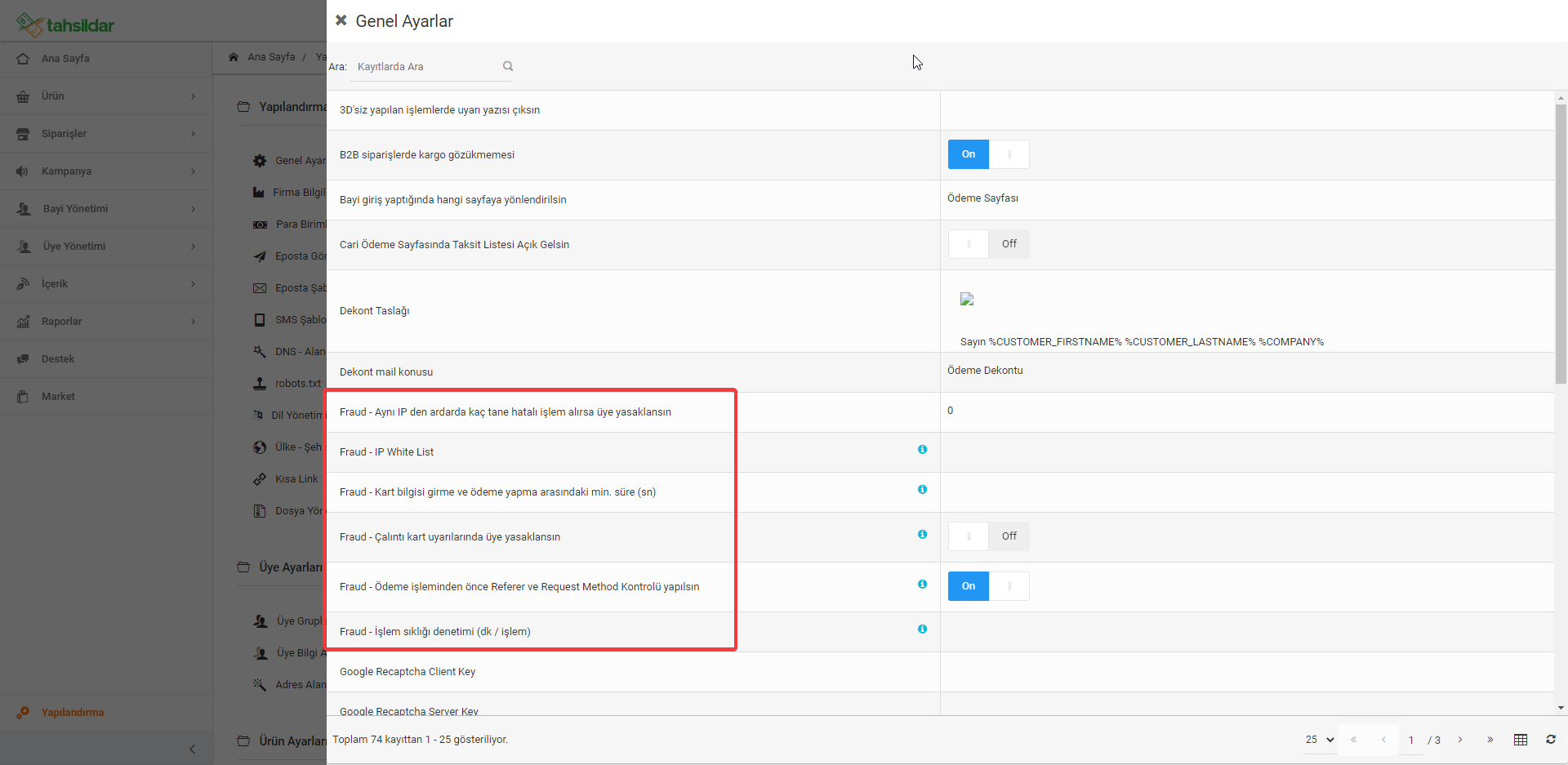
Task: Toggle B2B siparişlerde kargo gözükmemesi switch
Action: pos(988,154)
